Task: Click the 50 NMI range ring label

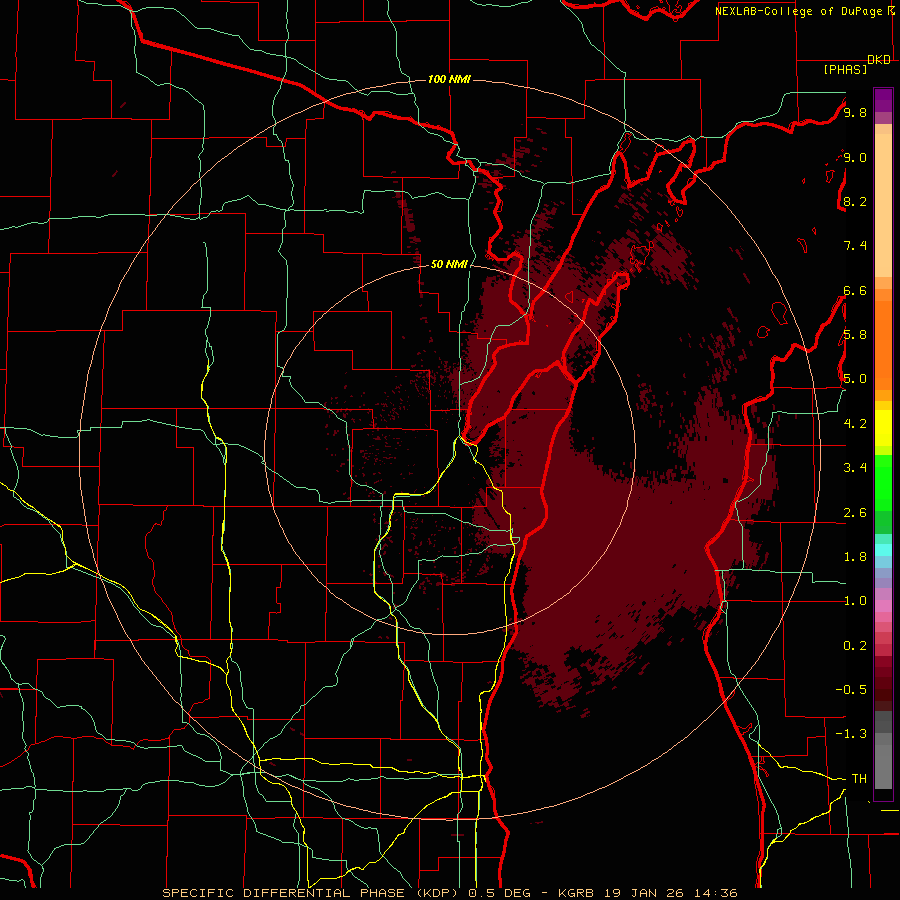Action: point(449,264)
